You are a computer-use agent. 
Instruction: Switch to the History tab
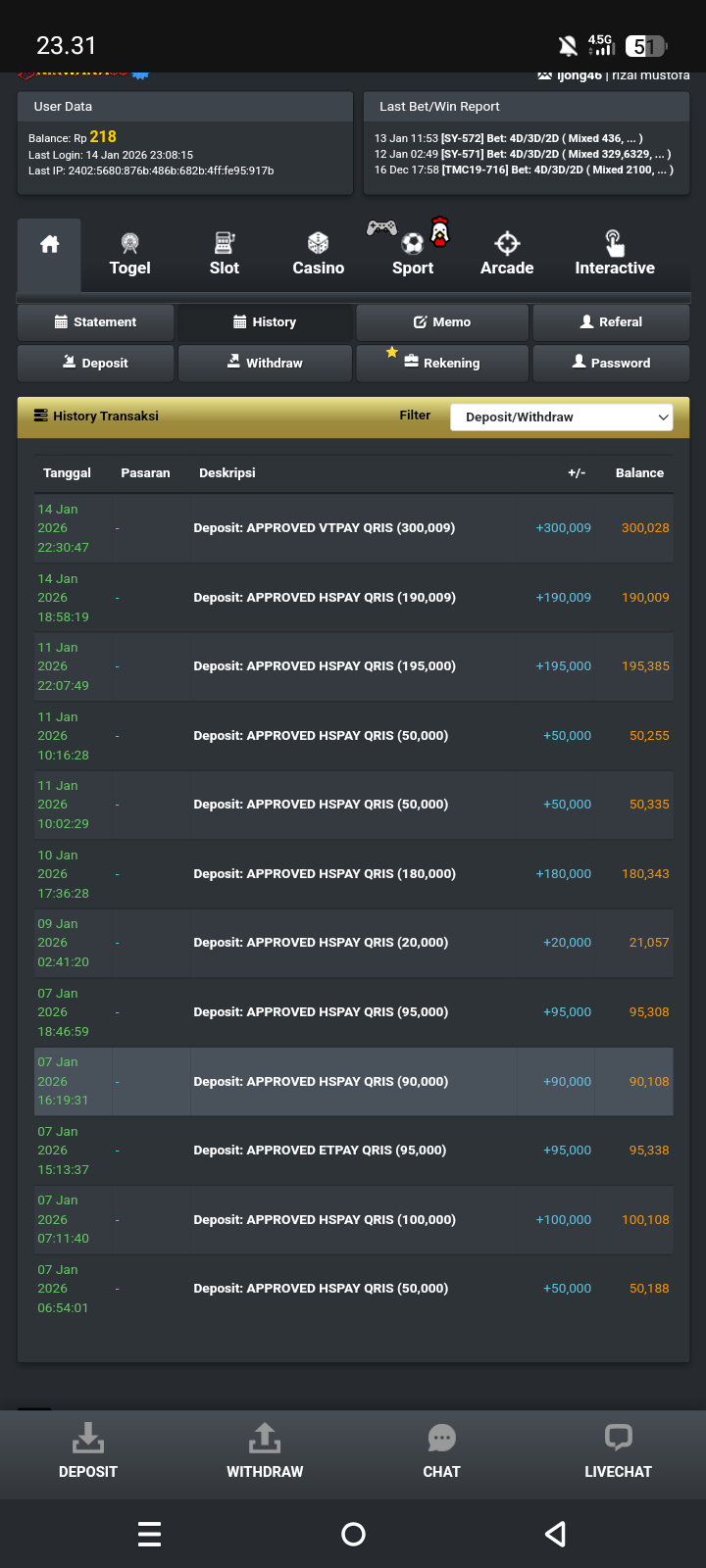pyautogui.click(x=265, y=322)
